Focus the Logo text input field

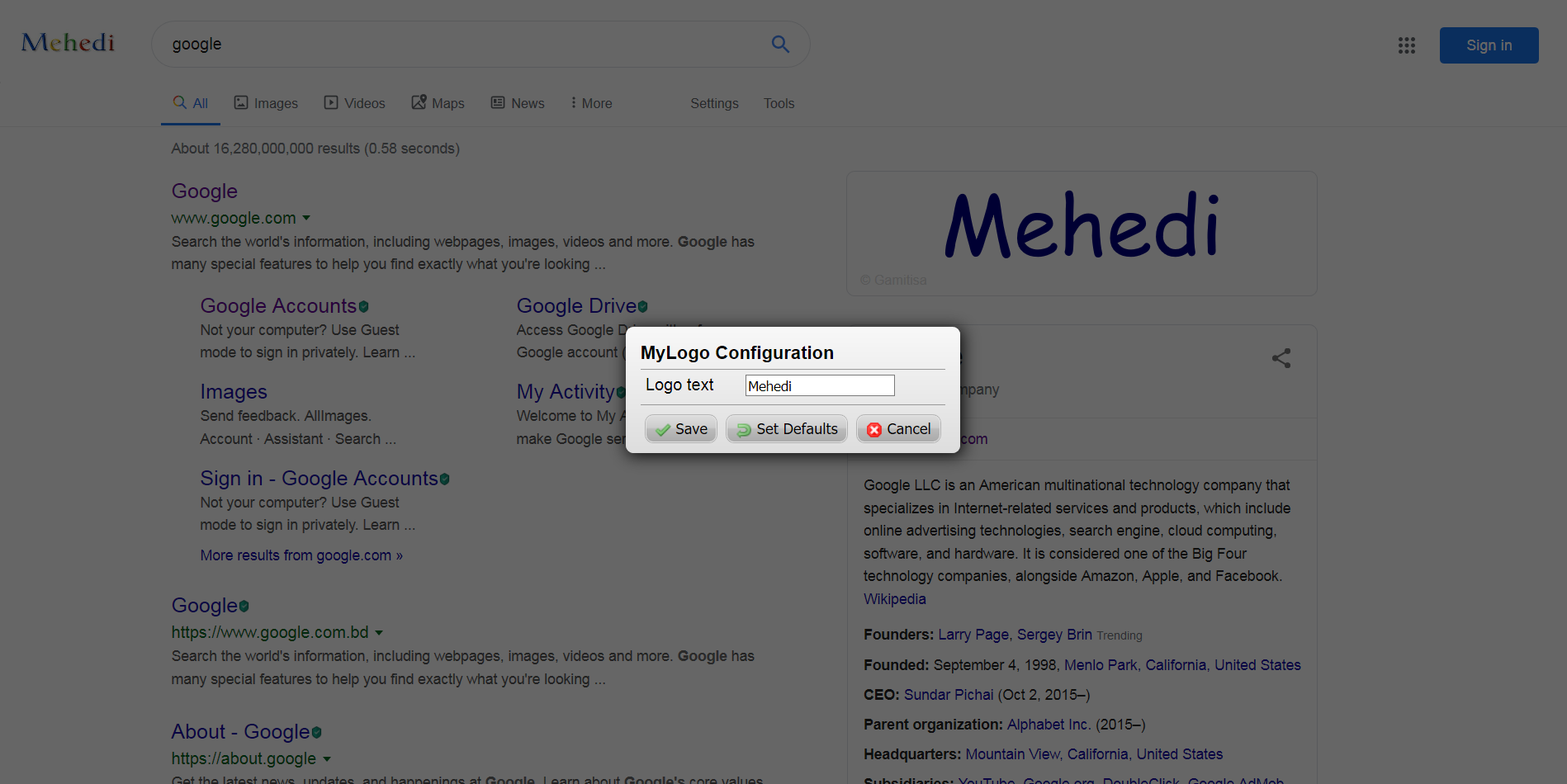(x=820, y=385)
